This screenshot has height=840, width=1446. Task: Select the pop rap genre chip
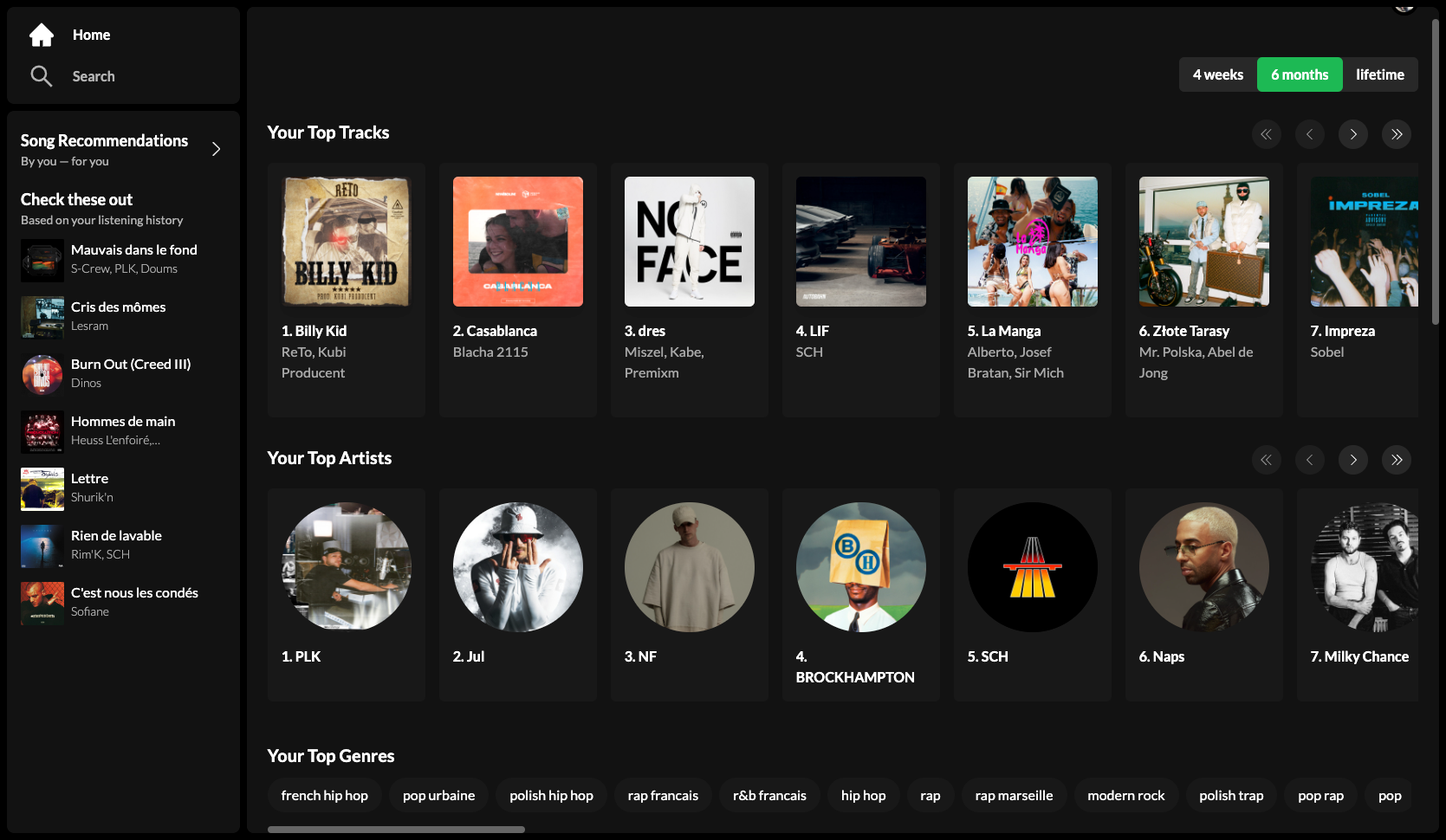1320,795
